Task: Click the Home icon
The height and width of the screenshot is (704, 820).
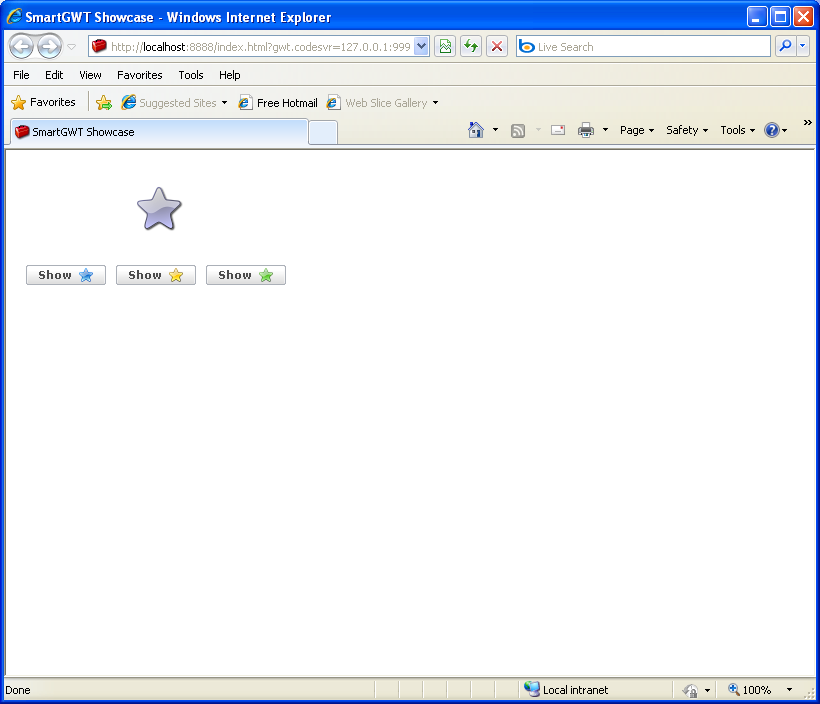Action: [x=476, y=130]
